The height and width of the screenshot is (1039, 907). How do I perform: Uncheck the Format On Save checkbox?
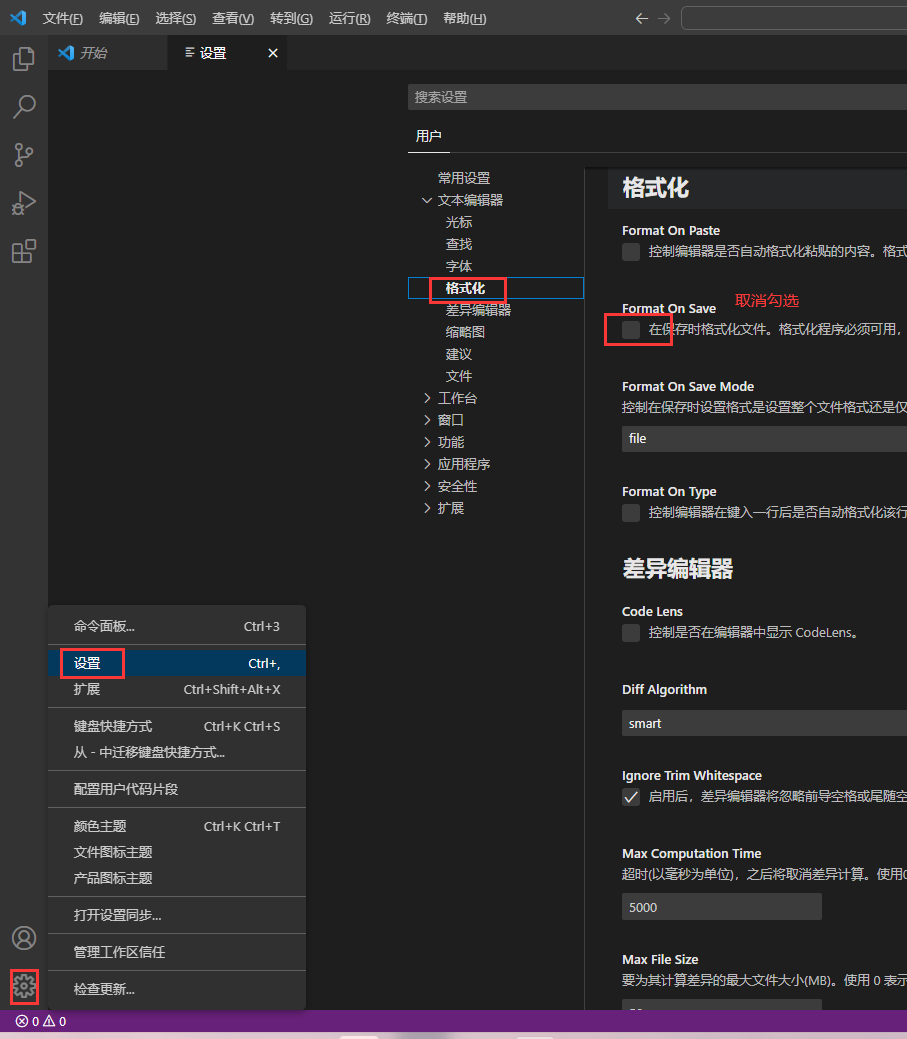pyautogui.click(x=631, y=330)
